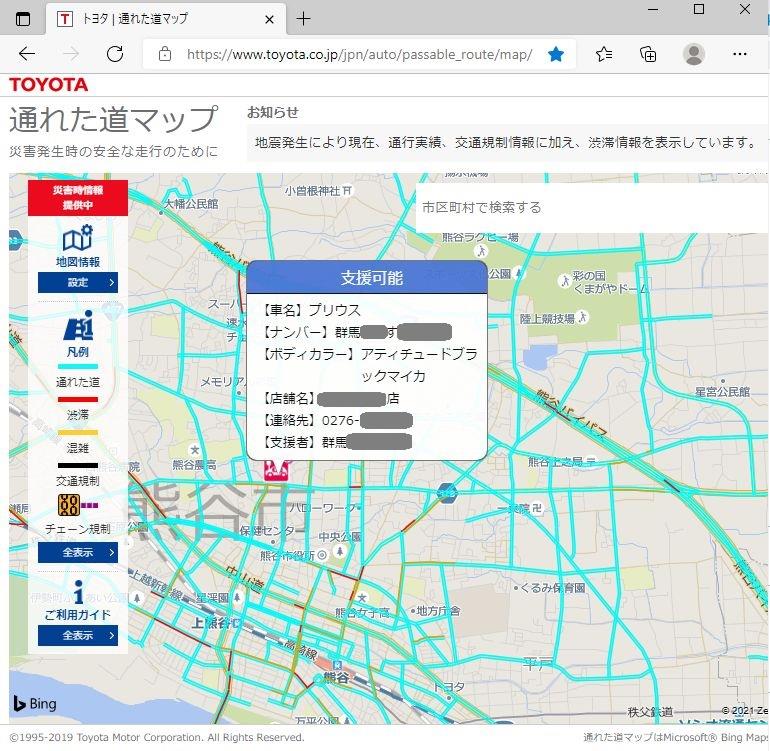Click the 設定 button under 地図情報
Viewport: 770px width, 751px height.
[78, 282]
